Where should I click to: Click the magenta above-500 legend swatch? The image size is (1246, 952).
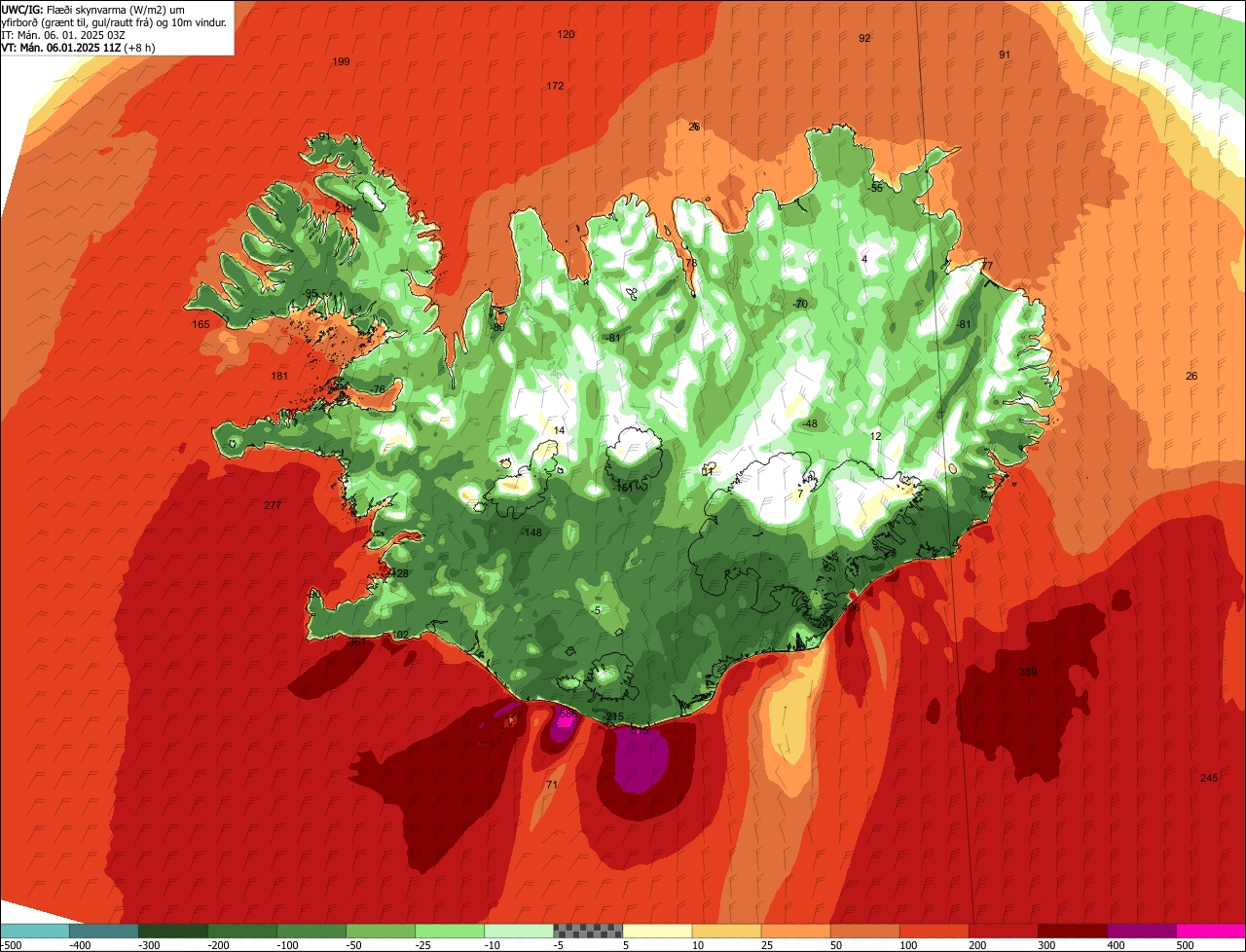pyautogui.click(x=1210, y=931)
